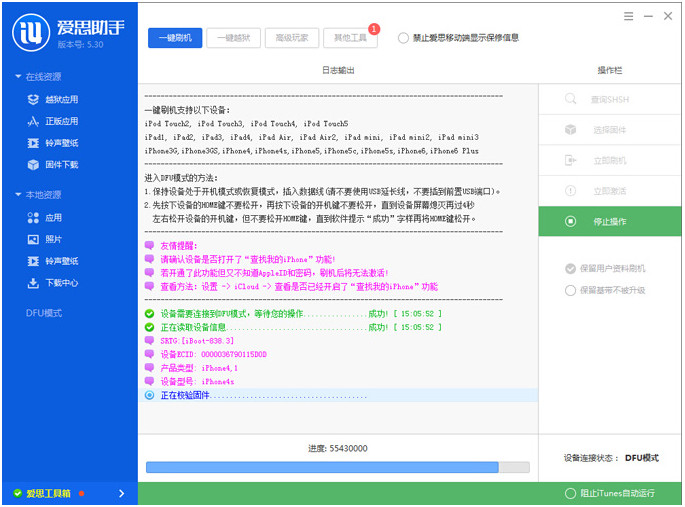Click the 查询SHSH search icon
The height and width of the screenshot is (507, 685).
pos(570,99)
